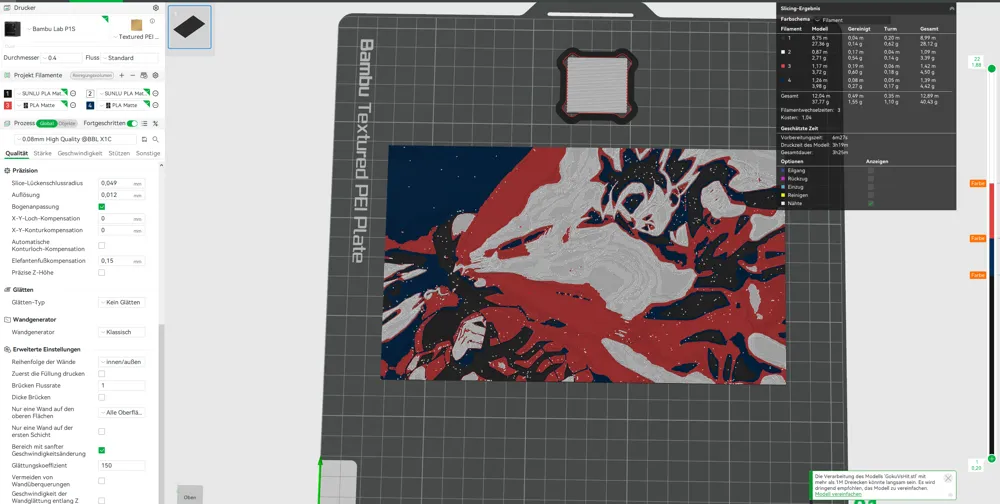Screen dimensions: 1000x504
Task: Open the 0.08mm High Quality preset dropdown
Action: pyautogui.click(x=75, y=139)
